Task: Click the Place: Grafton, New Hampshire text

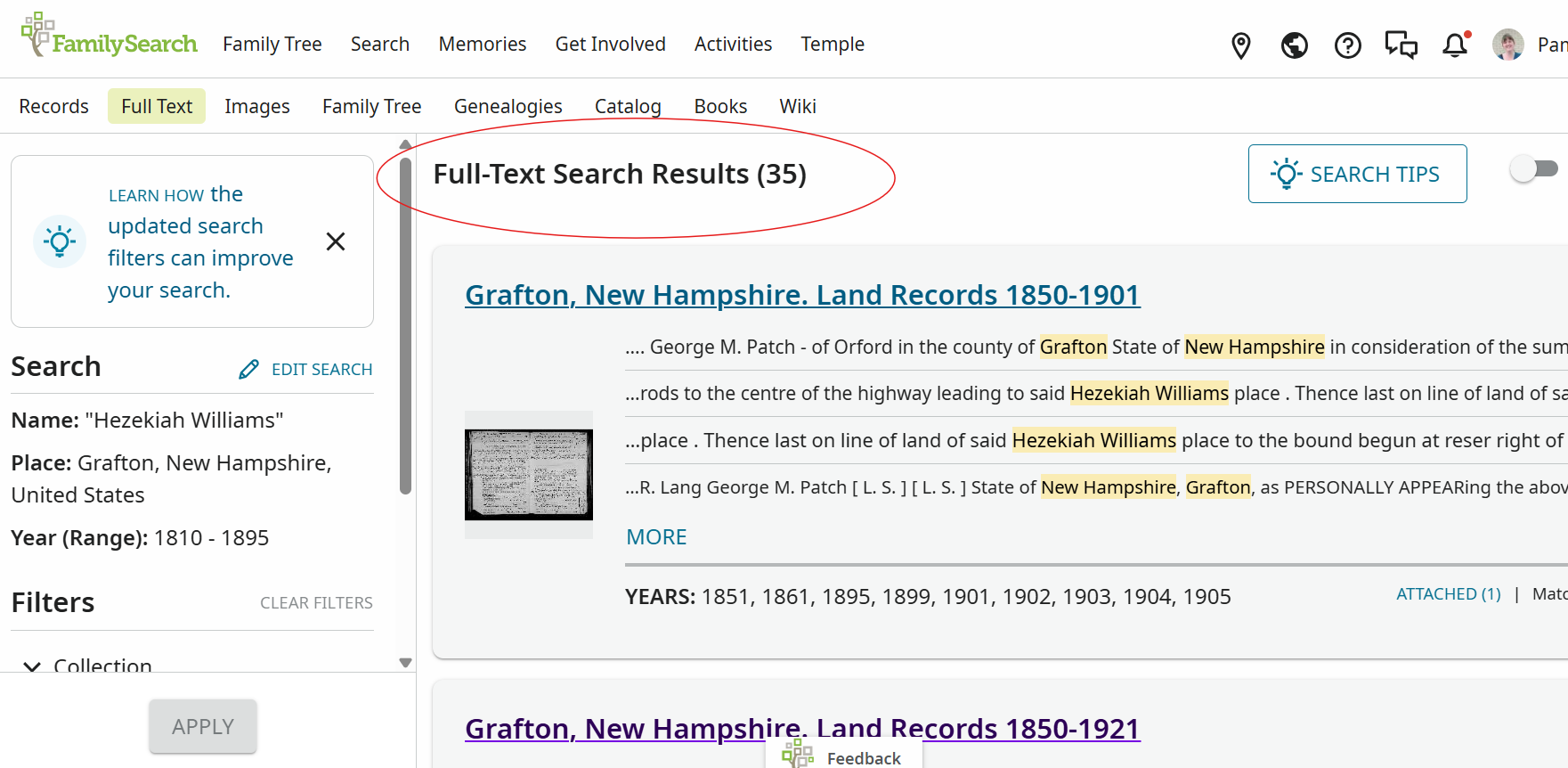Action: click(x=171, y=478)
